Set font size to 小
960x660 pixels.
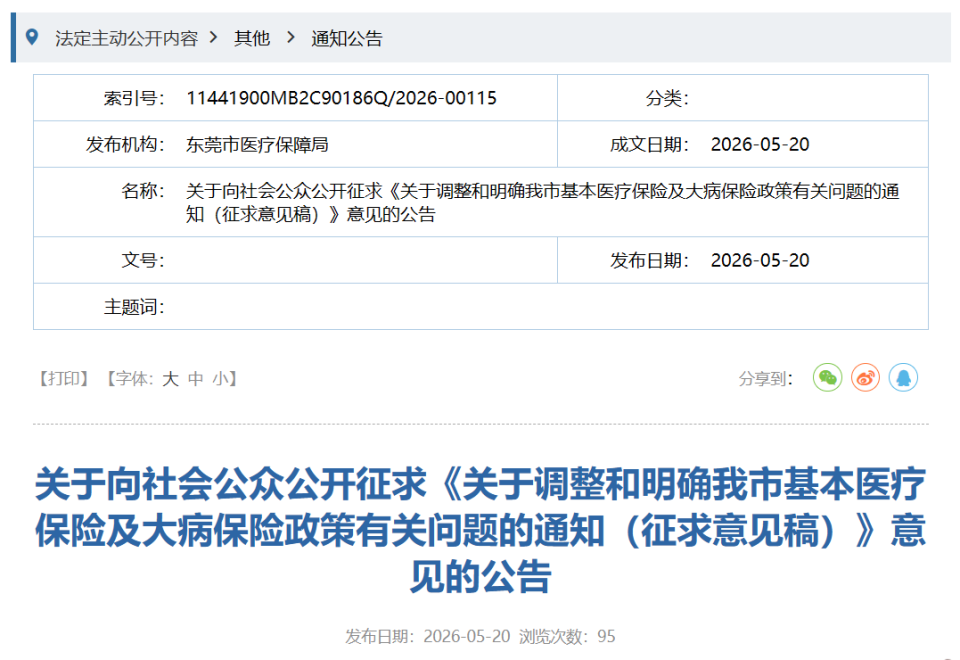(220, 379)
